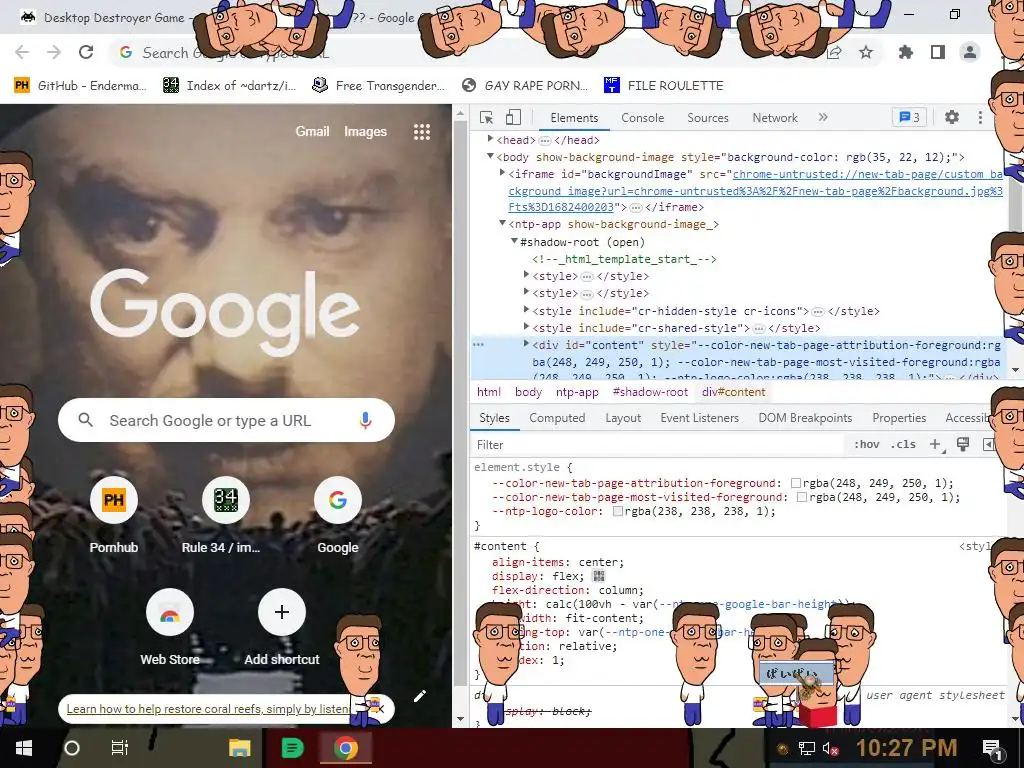1024x768 pixels.
Task: Open the color swatch for --color-new-tab-page-most-visited-foreground
Action: [x=802, y=498]
